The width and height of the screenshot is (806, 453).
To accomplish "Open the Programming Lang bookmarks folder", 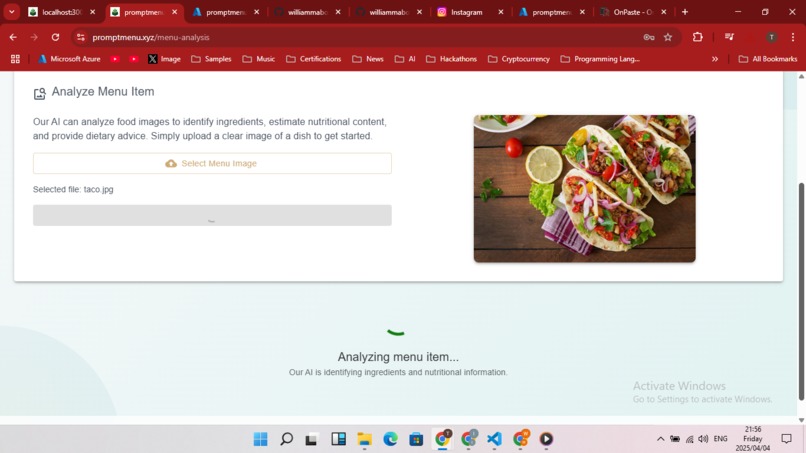I will click(600, 59).
